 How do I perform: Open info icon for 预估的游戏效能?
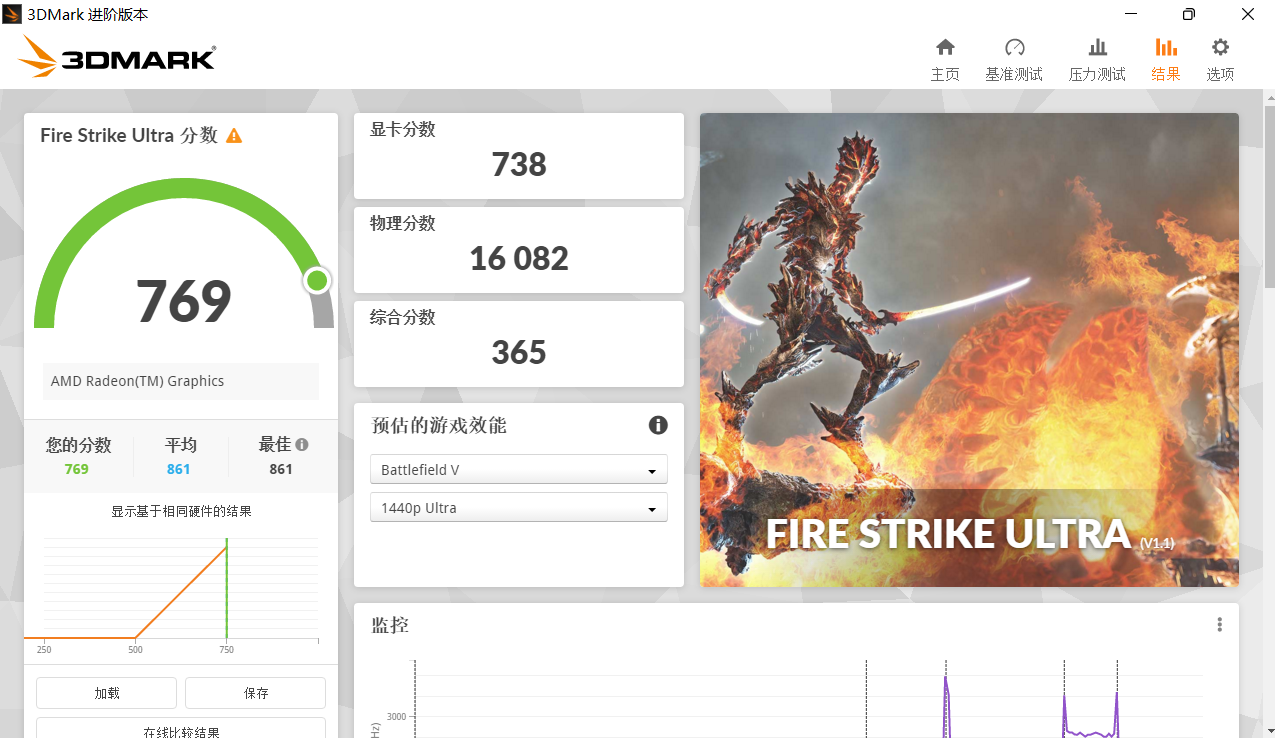[658, 425]
